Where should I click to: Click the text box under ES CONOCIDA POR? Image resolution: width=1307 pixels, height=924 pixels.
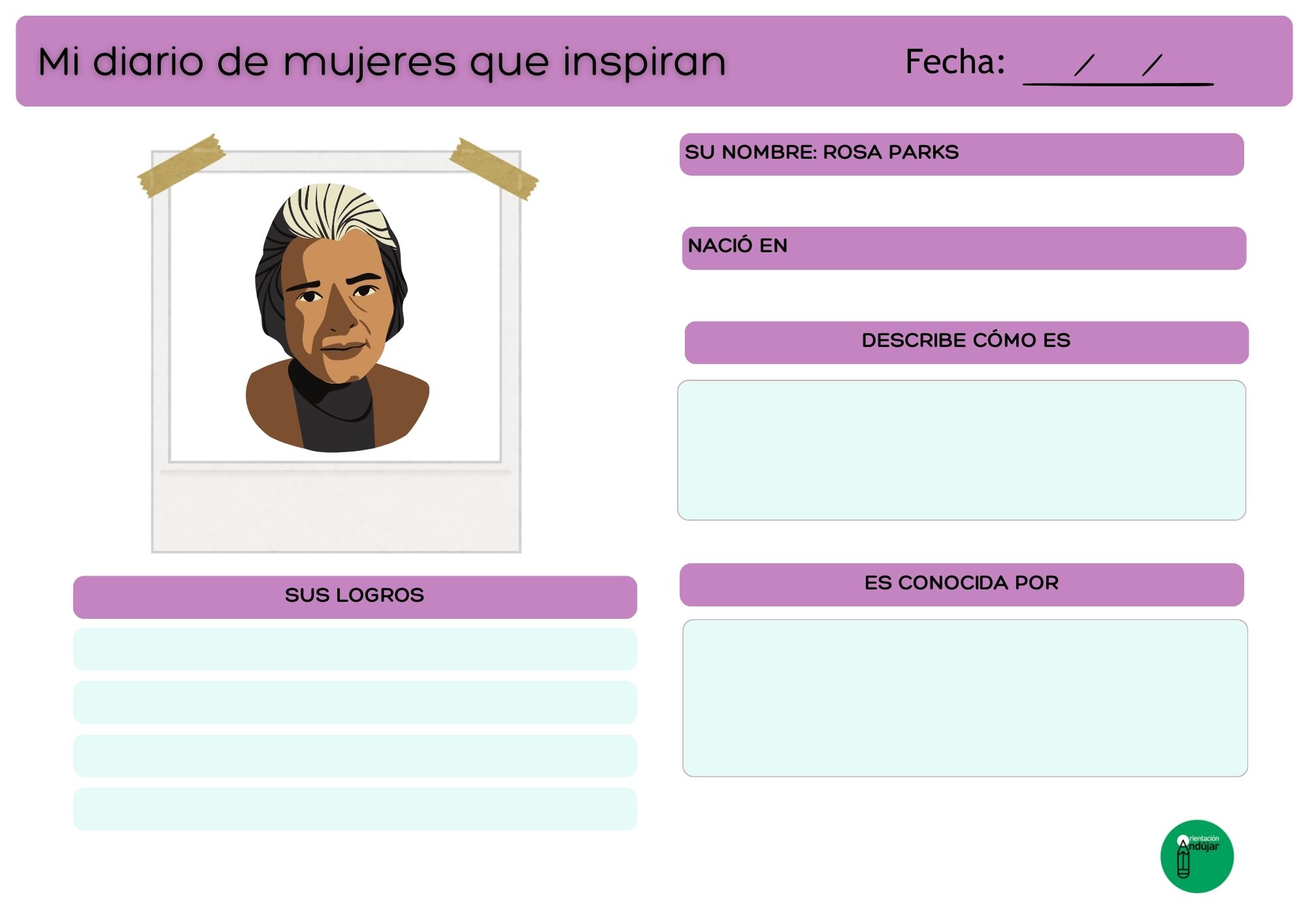(965, 698)
